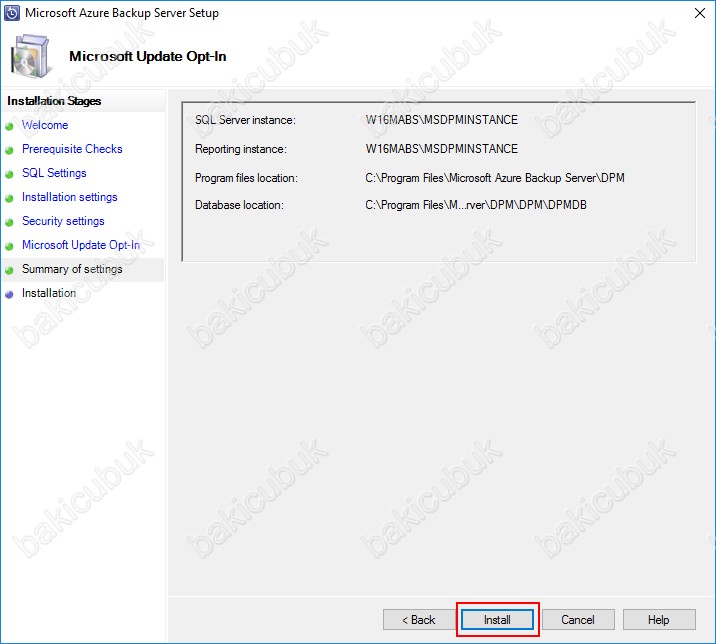Go to SQL Settings stage

(x=54, y=173)
